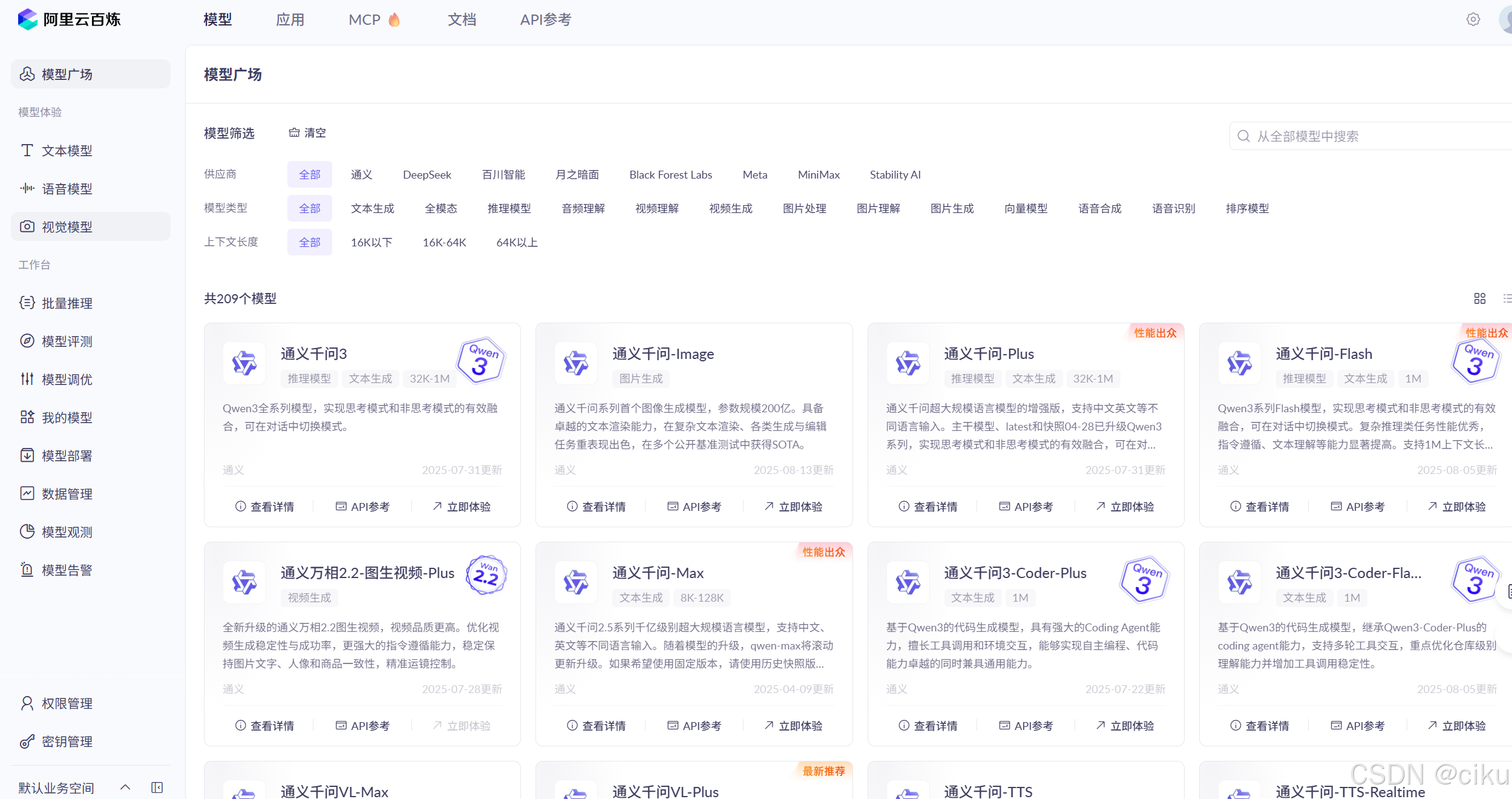Click the 模型广场 sidebar icon
This screenshot has width=1512, height=799.
click(x=27, y=74)
